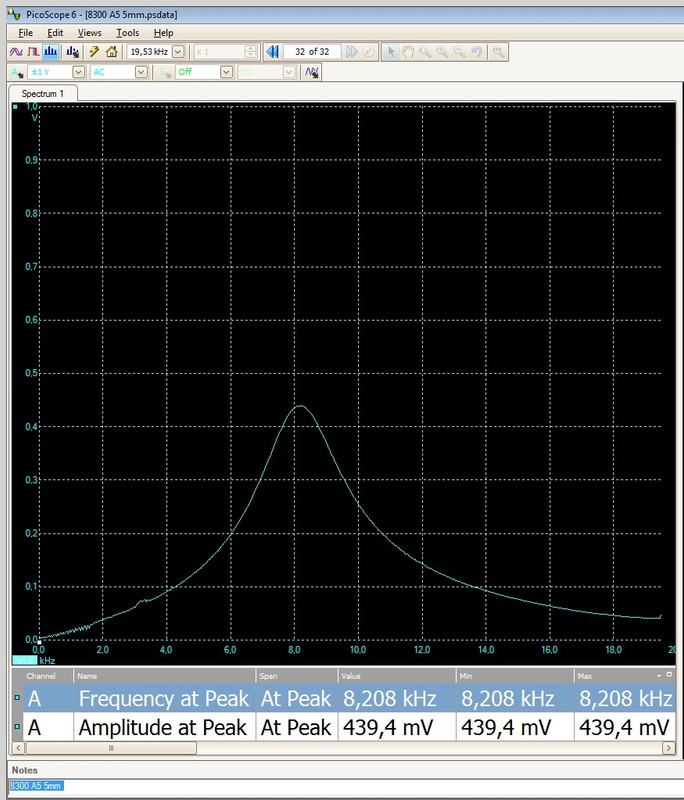Image resolution: width=684 pixels, height=800 pixels.
Task: Open Channel A options button
Action: (x=17, y=72)
